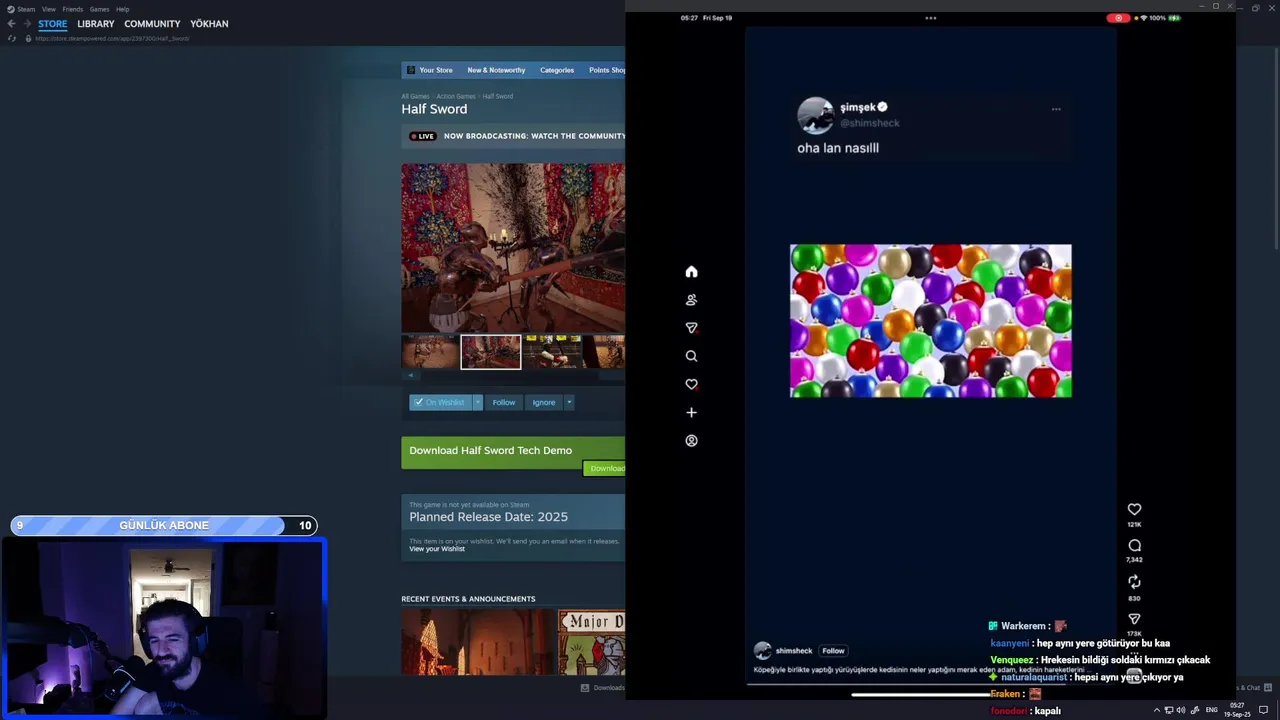Click the Ignore button
The image size is (1280, 720).
[544, 402]
